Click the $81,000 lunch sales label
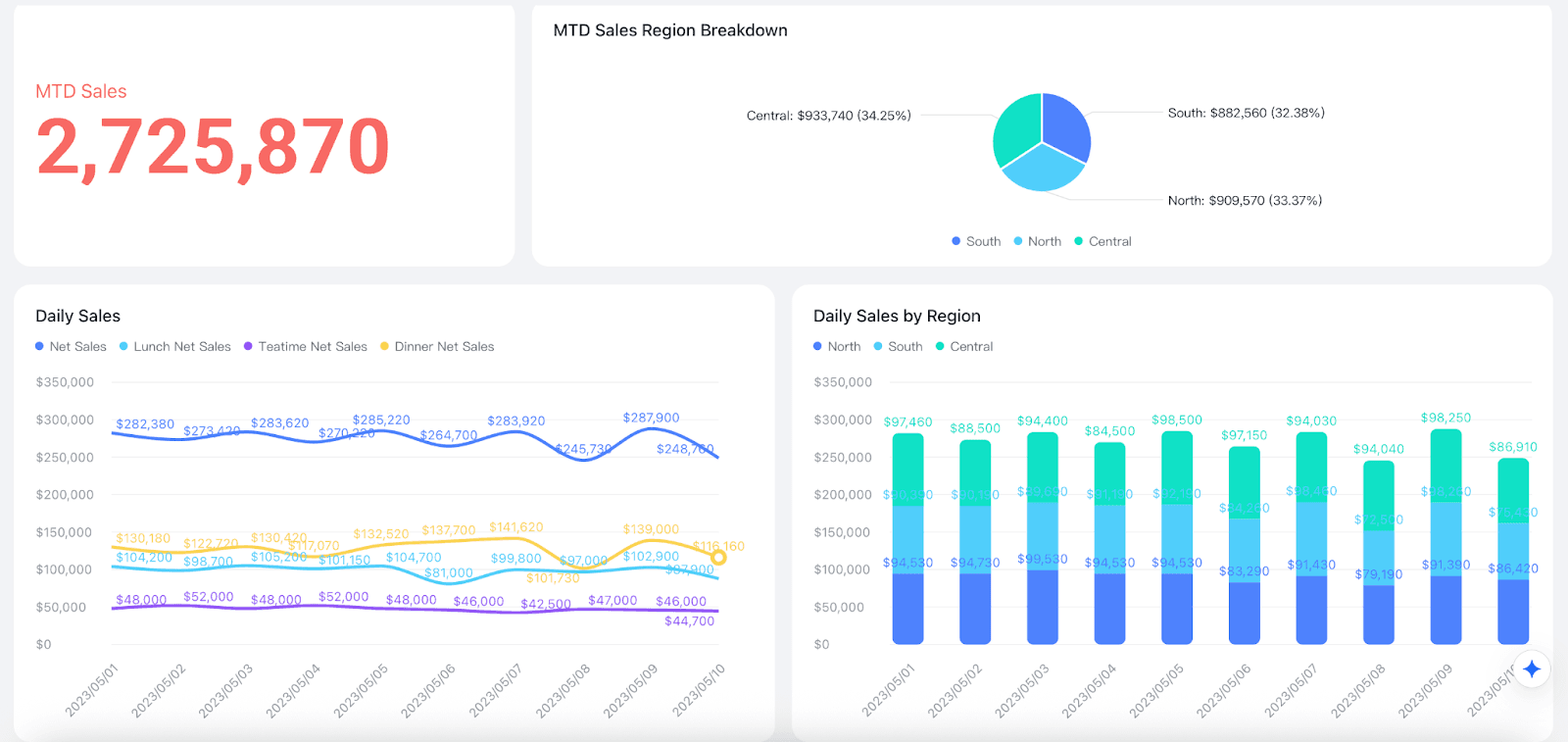This screenshot has height=742, width=1568. (x=449, y=573)
